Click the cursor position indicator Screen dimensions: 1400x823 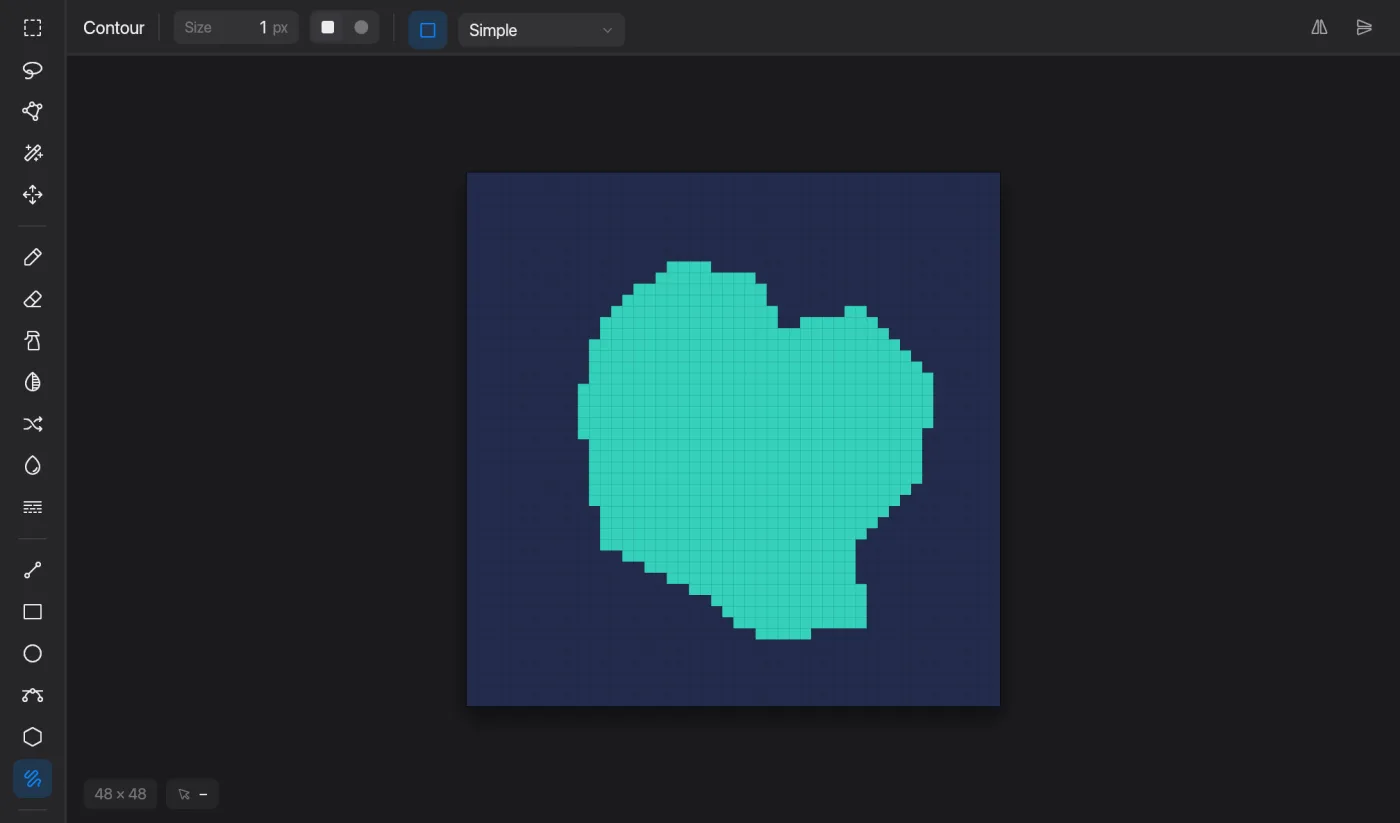[192, 794]
